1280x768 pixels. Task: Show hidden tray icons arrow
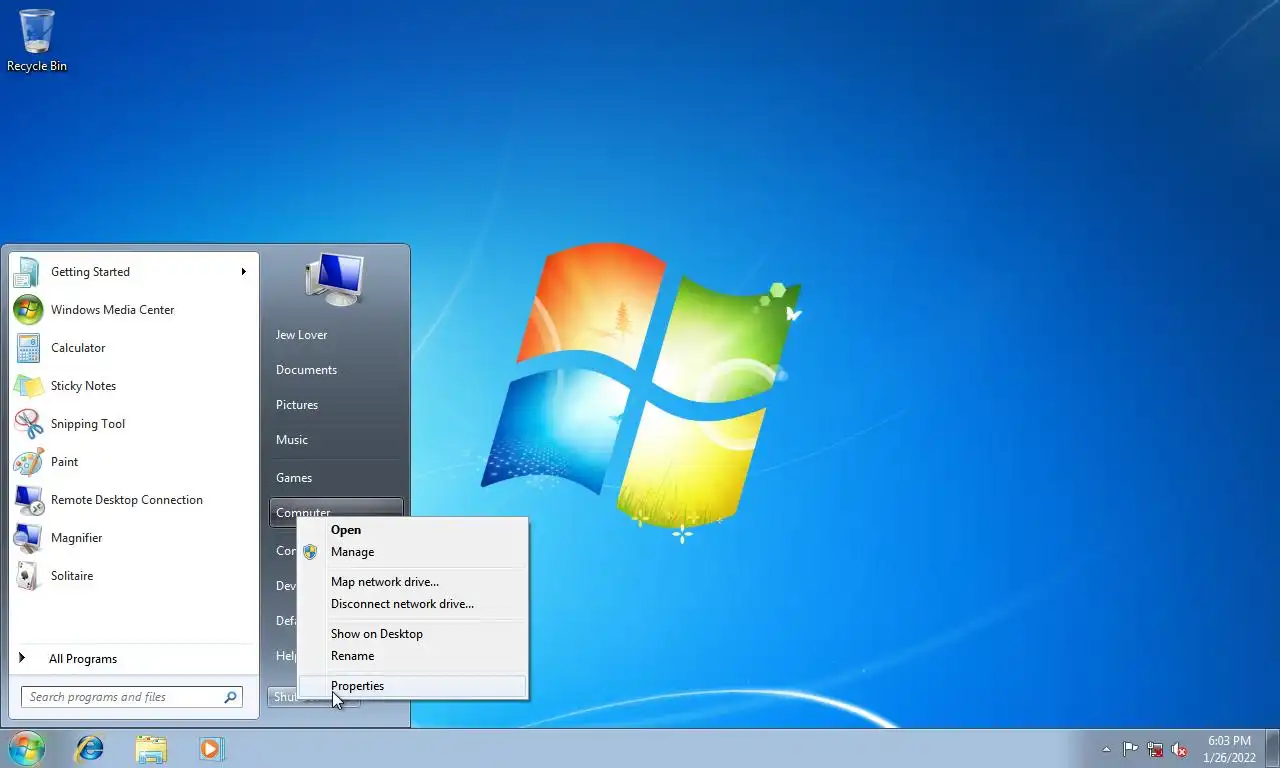1106,749
